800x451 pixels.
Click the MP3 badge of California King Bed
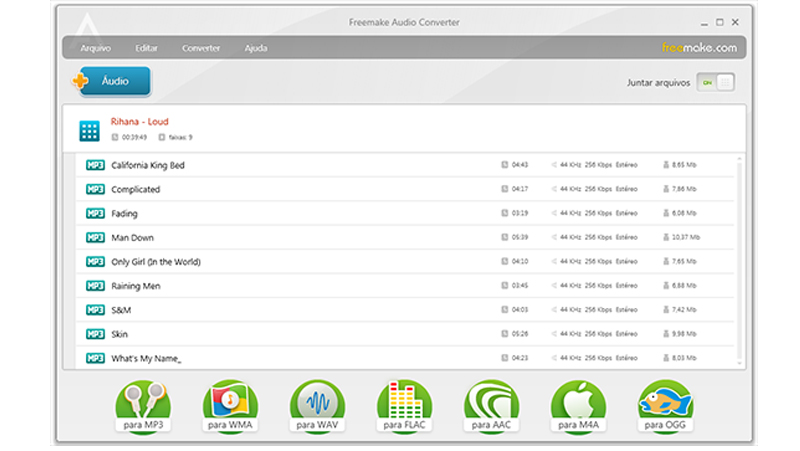[x=95, y=165]
